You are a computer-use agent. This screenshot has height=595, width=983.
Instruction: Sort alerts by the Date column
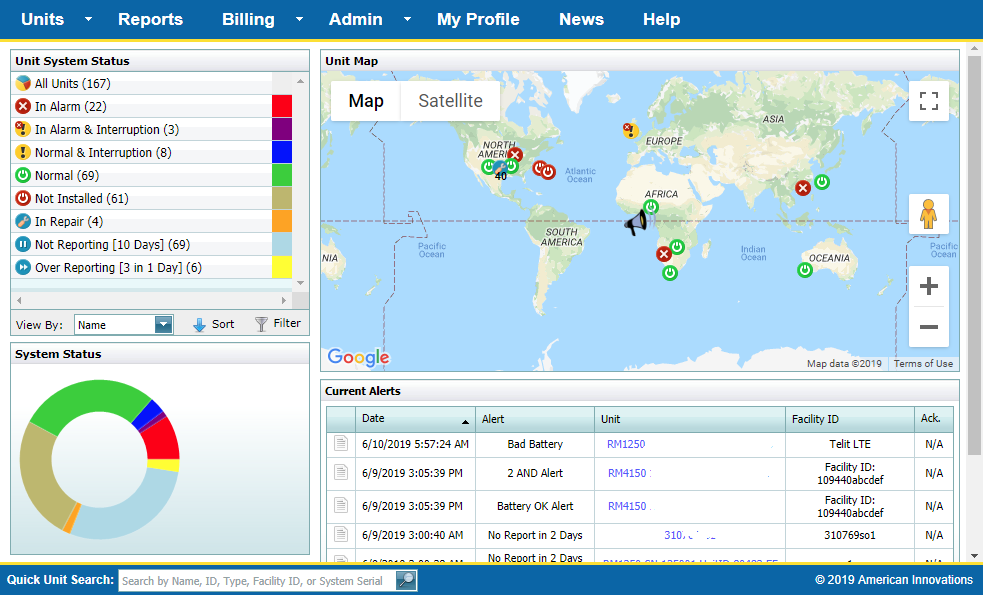[x=416, y=419]
